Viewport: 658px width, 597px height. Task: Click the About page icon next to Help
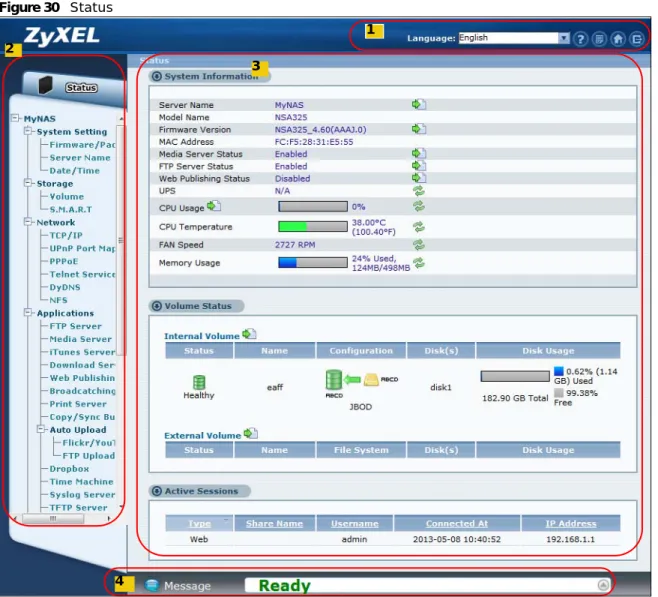599,39
